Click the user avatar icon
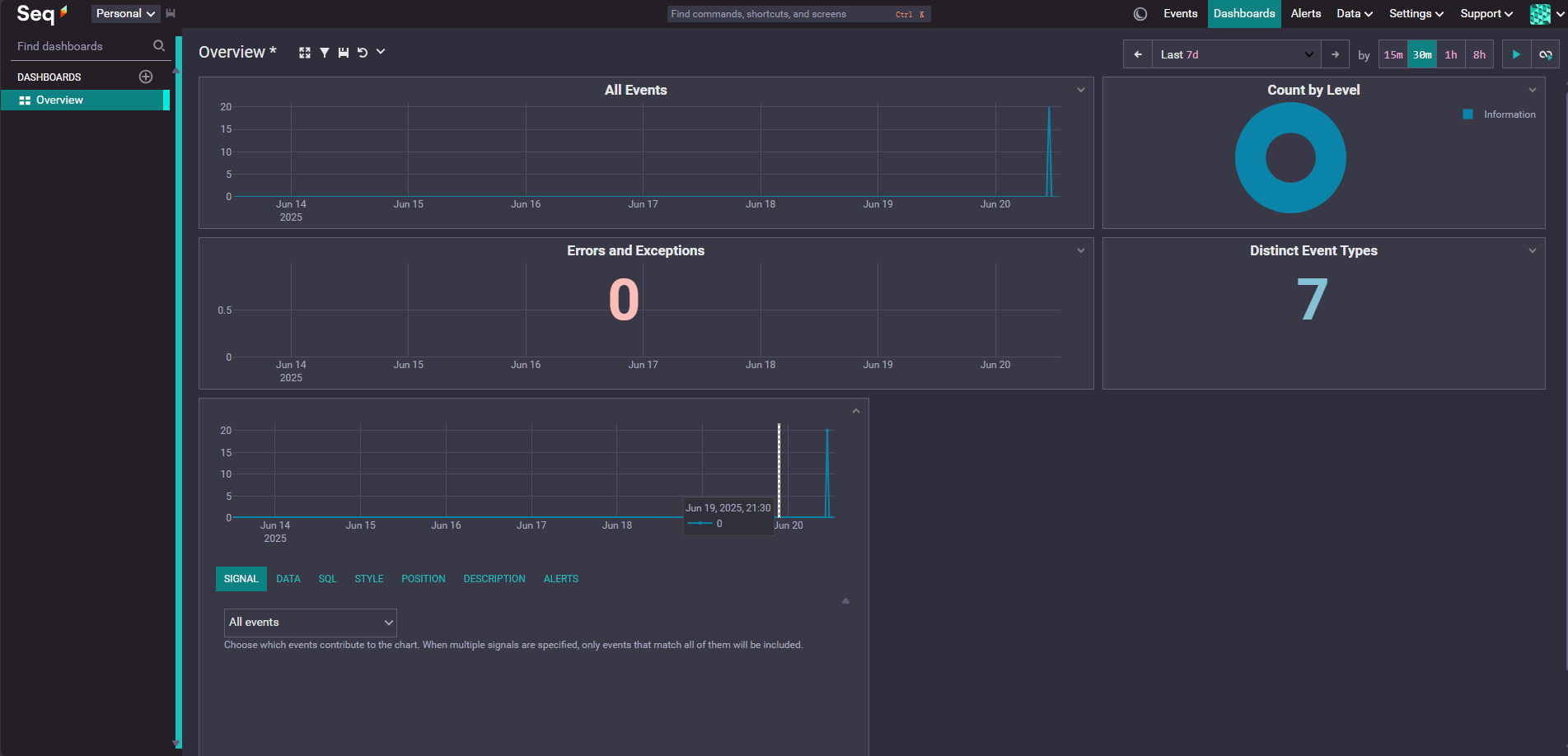1568x756 pixels. point(1540,14)
